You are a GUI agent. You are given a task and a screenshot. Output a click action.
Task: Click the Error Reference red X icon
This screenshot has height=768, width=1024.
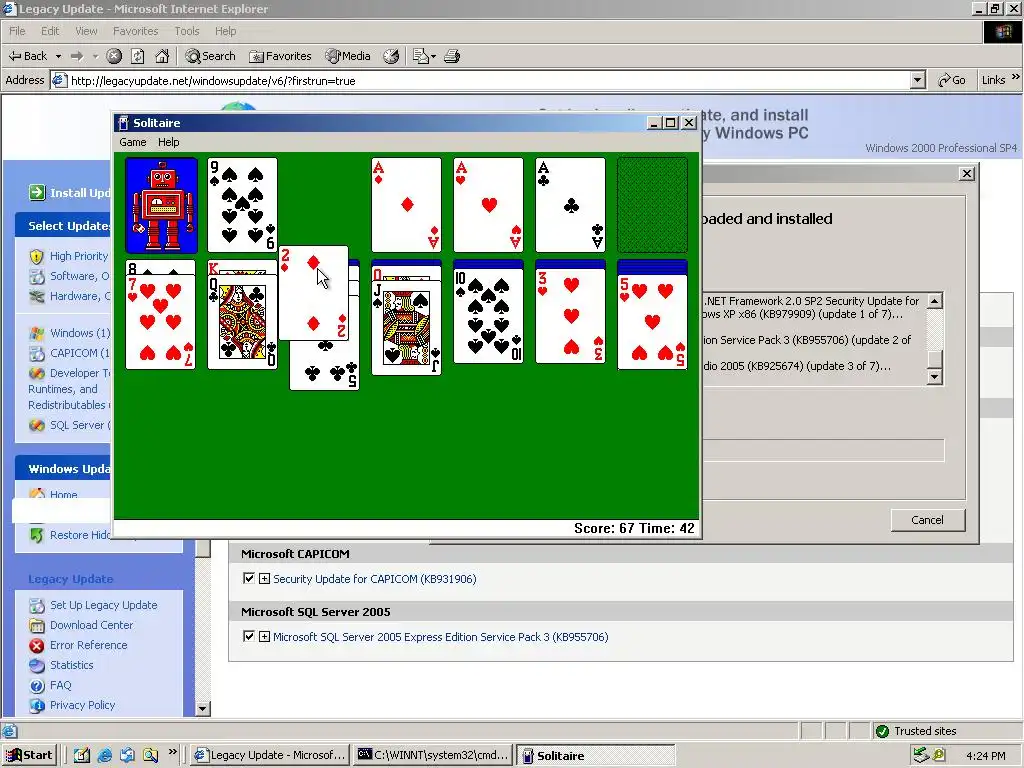tap(37, 645)
